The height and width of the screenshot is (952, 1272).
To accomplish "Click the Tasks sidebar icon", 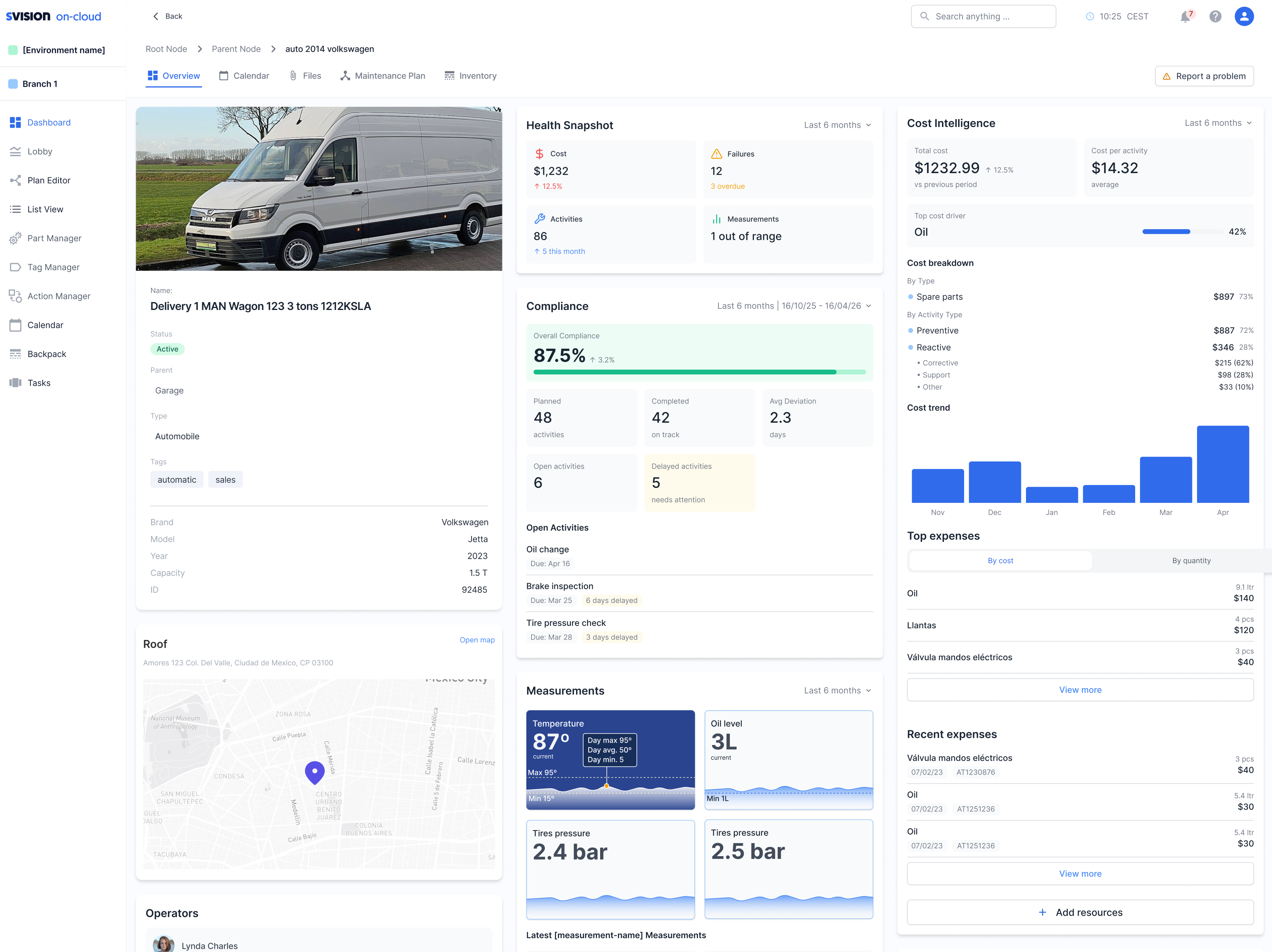I will point(15,383).
